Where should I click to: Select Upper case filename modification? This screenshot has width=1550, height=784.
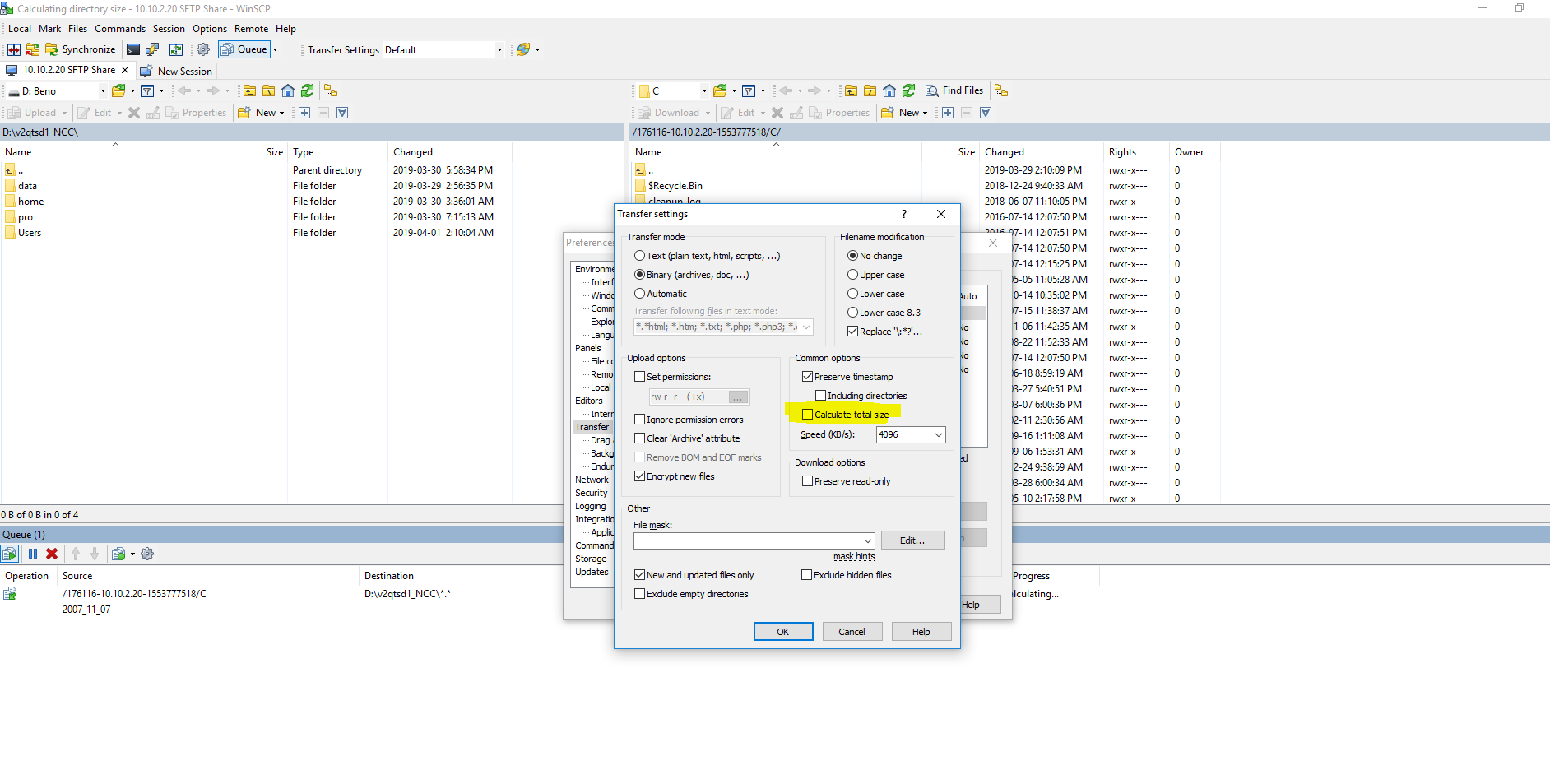(853, 275)
